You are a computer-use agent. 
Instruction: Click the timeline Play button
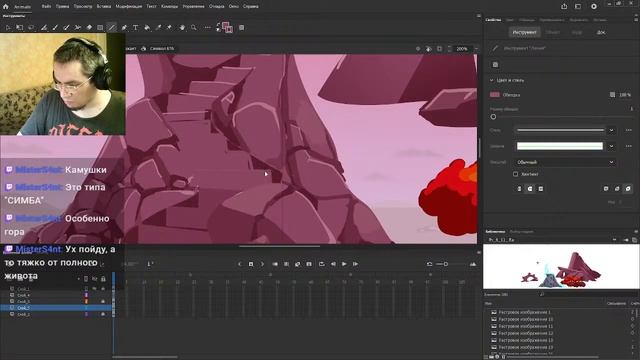[344, 264]
